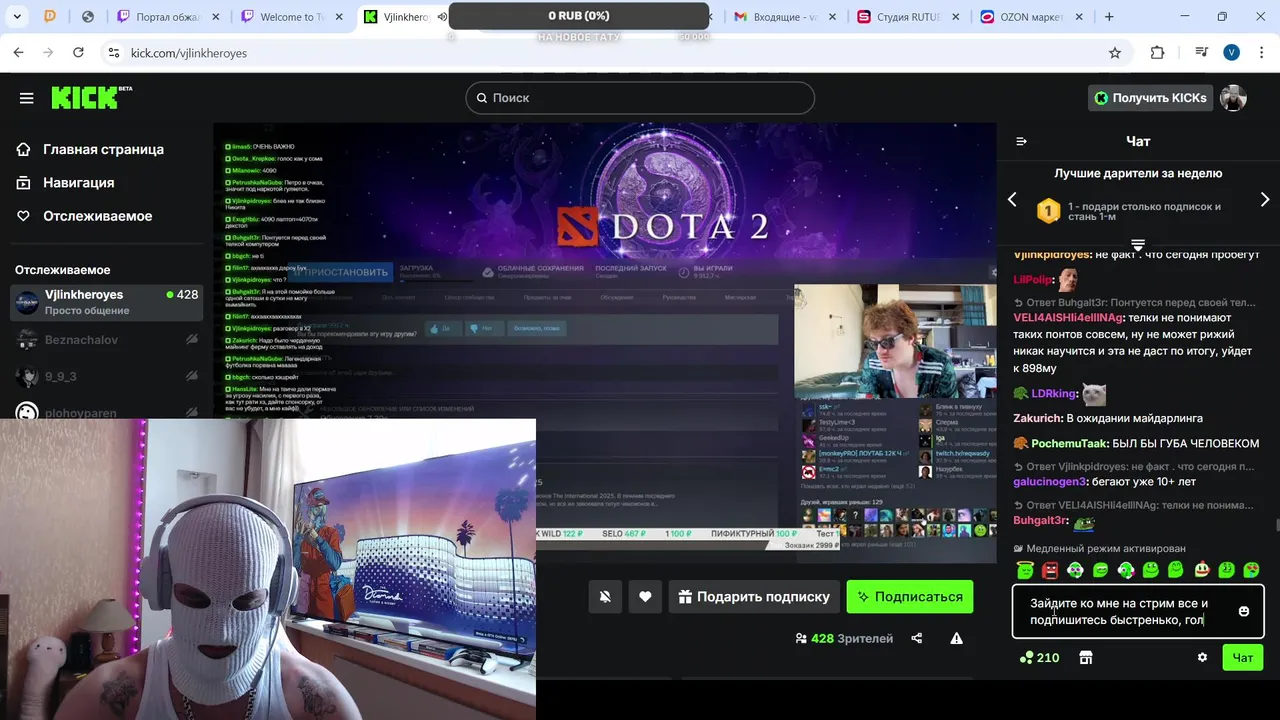The height and width of the screenshot is (720, 1280).
Task: Open the Chrome profile V avatar
Action: [x=1231, y=53]
